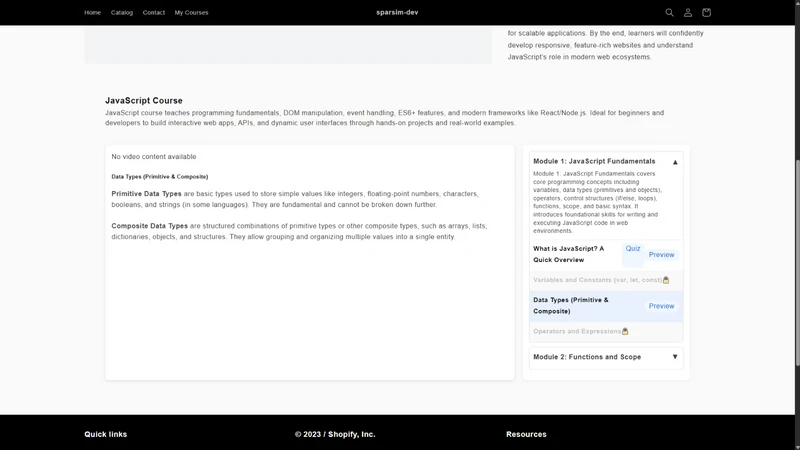800x450 pixels.
Task: Open the Catalog menu item
Action: [x=122, y=12]
